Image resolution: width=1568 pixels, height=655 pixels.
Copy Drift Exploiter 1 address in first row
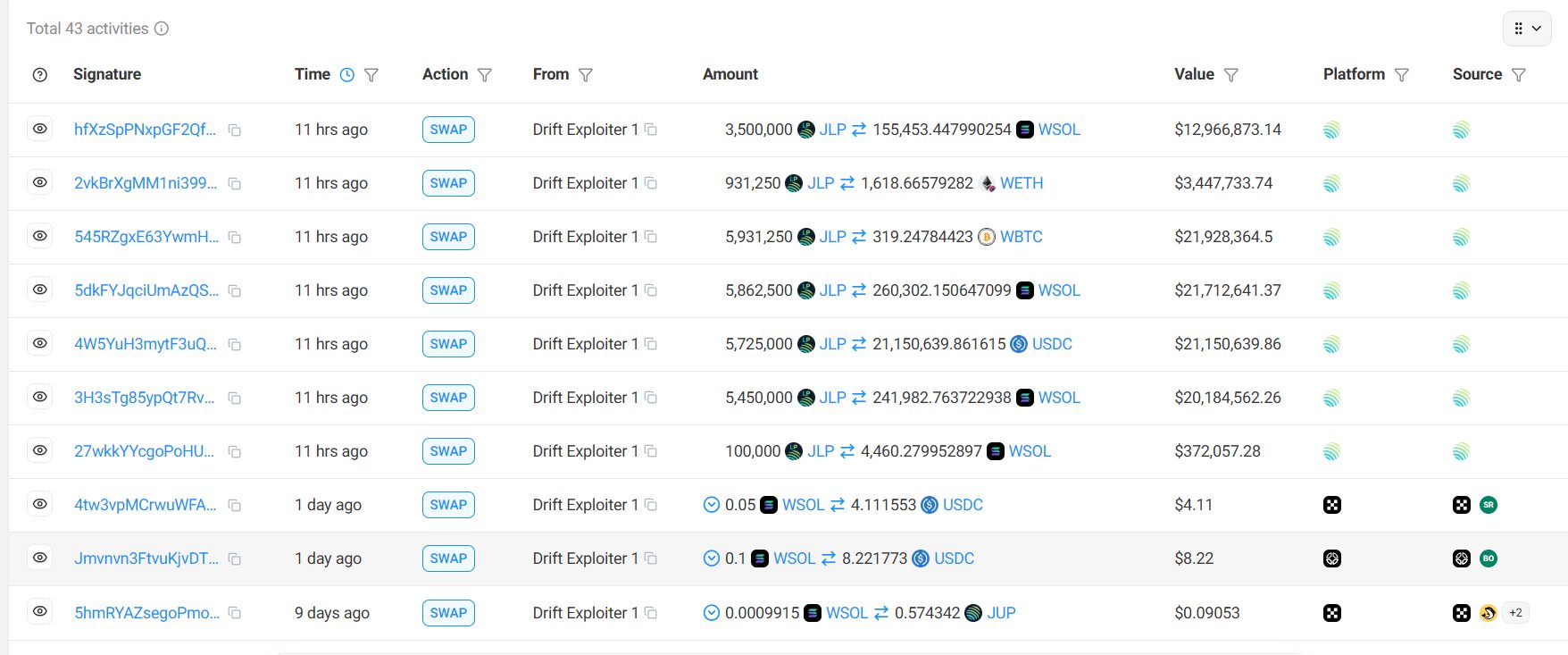click(651, 130)
